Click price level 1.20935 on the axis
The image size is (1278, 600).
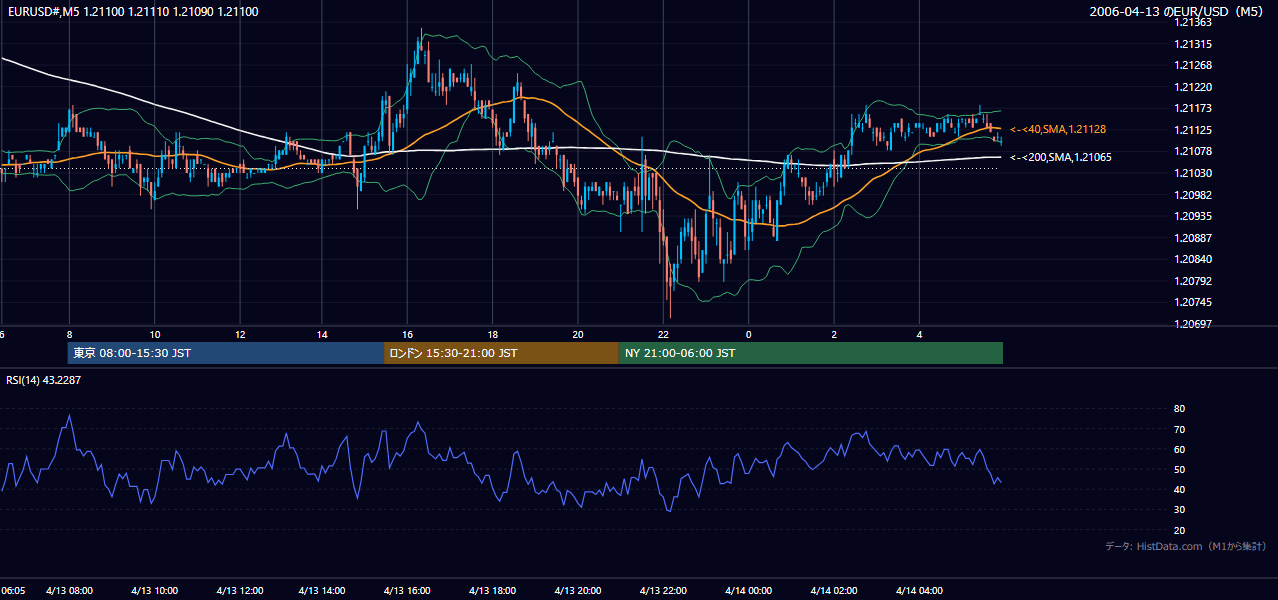(1194, 216)
